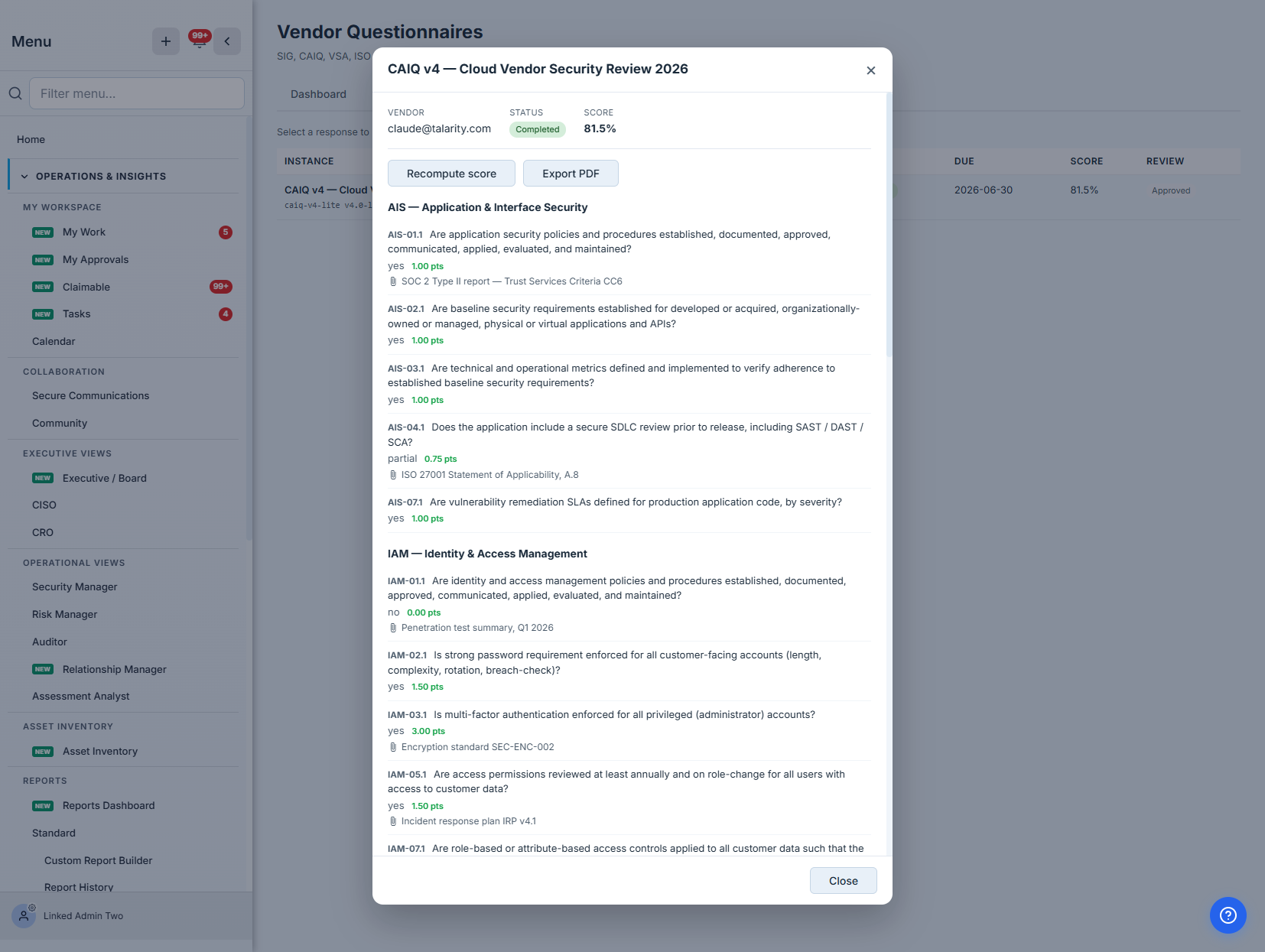Click the NEW badge beside Executive / Board
The width and height of the screenshot is (1265, 952).
(x=43, y=478)
